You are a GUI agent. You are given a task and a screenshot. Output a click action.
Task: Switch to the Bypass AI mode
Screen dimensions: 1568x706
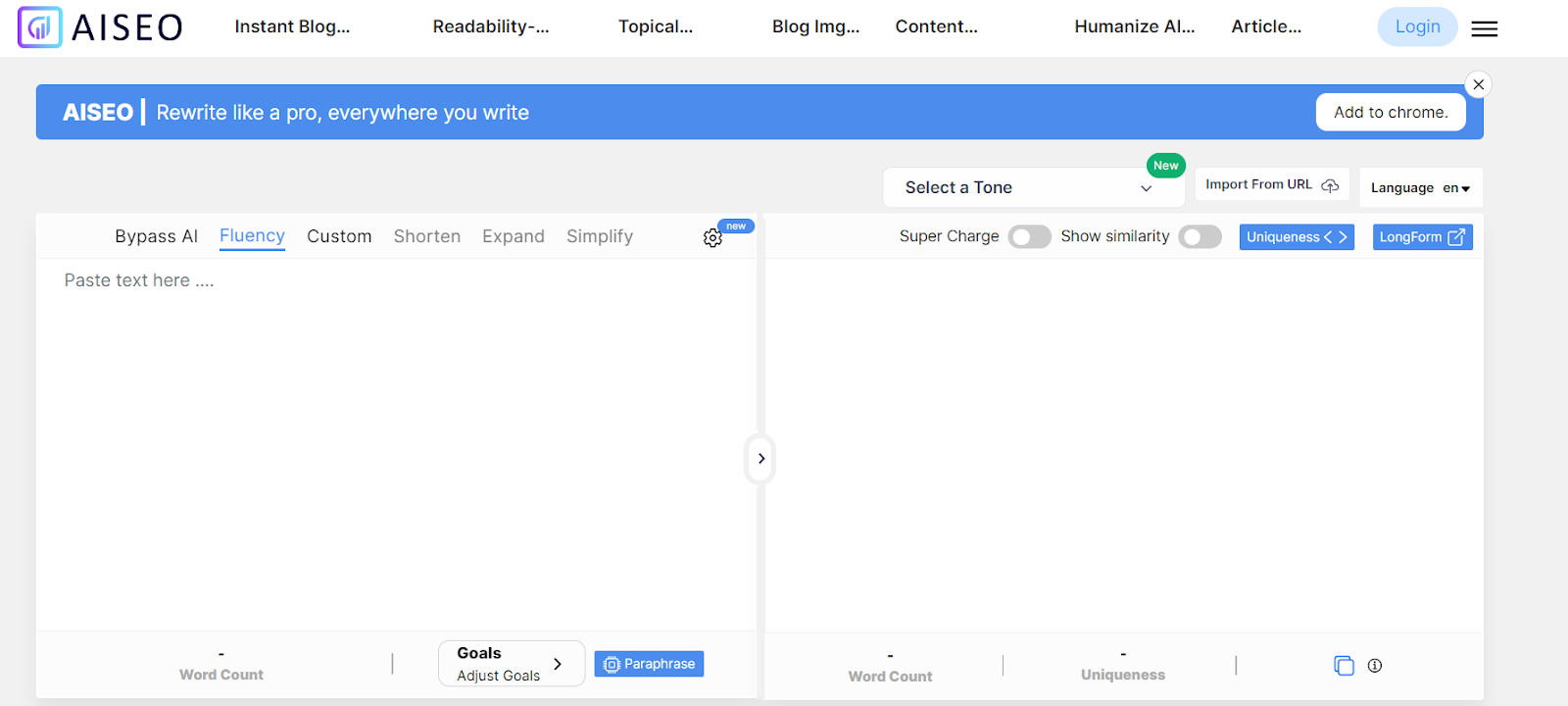156,236
